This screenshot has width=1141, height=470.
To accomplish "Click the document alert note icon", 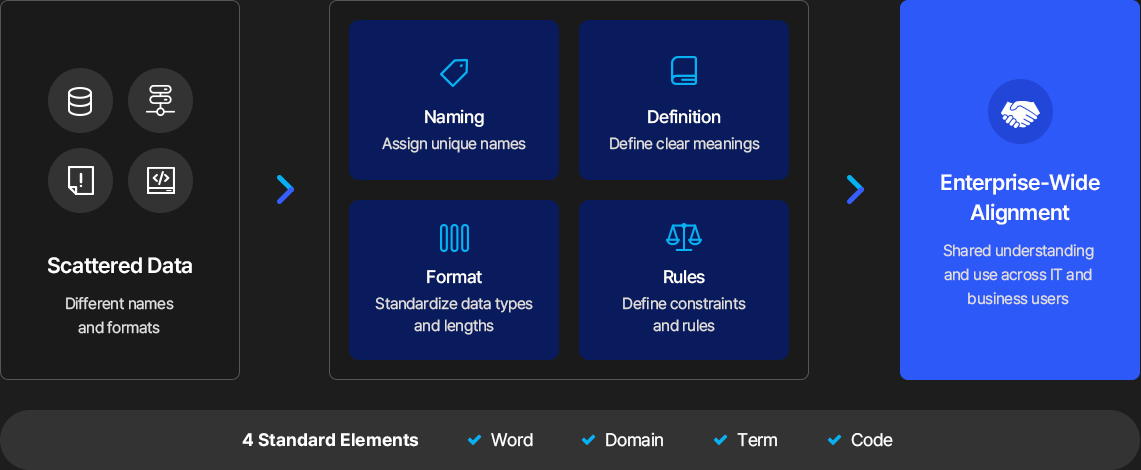I will click(x=80, y=180).
